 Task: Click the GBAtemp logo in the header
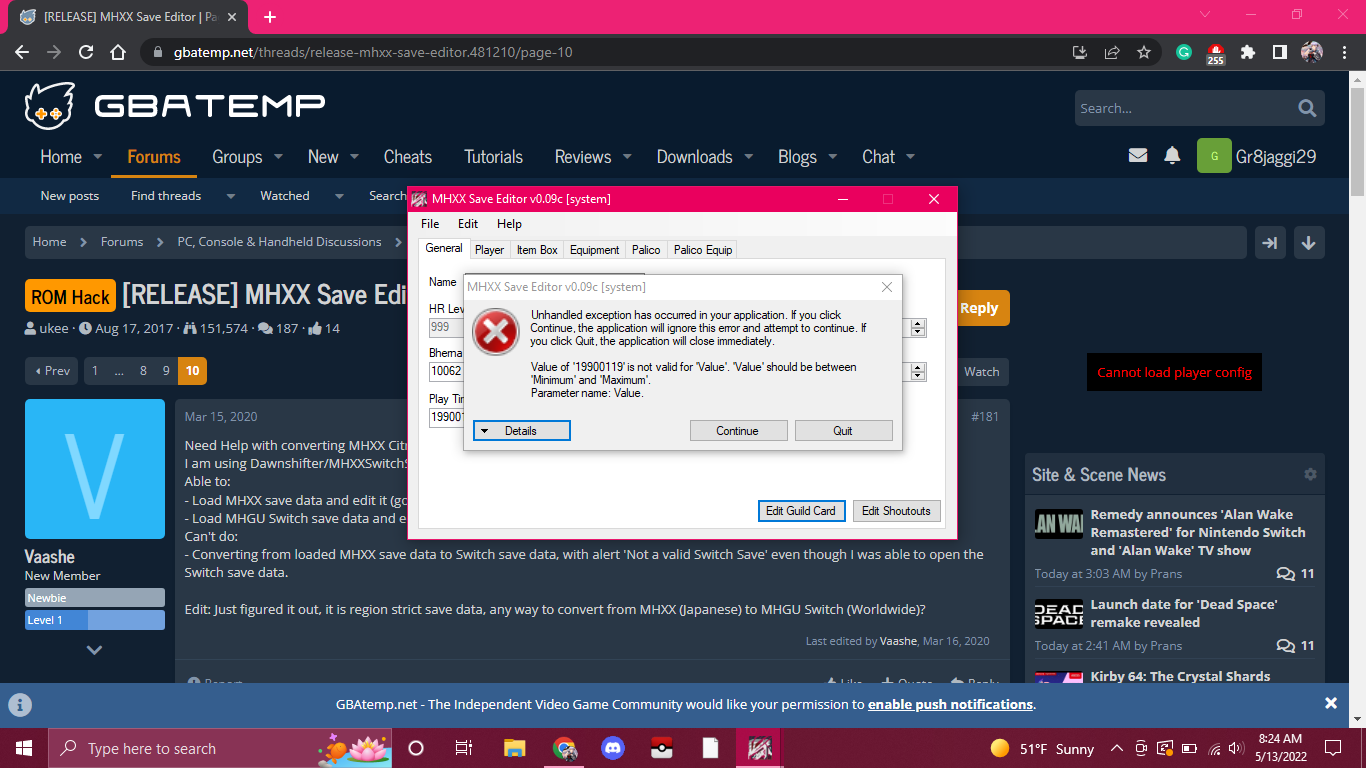coord(175,106)
